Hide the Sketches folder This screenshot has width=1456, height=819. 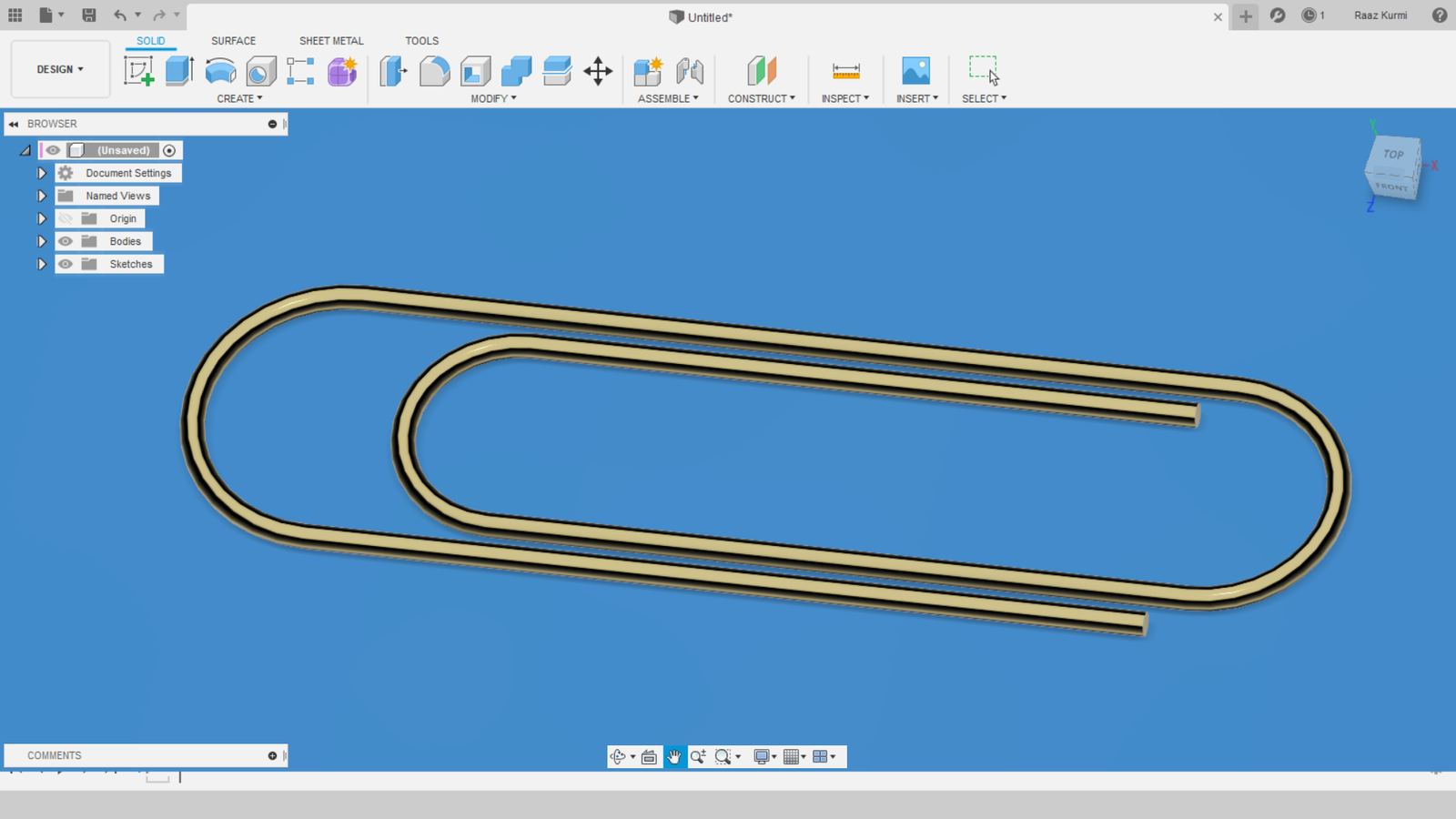pos(66,264)
